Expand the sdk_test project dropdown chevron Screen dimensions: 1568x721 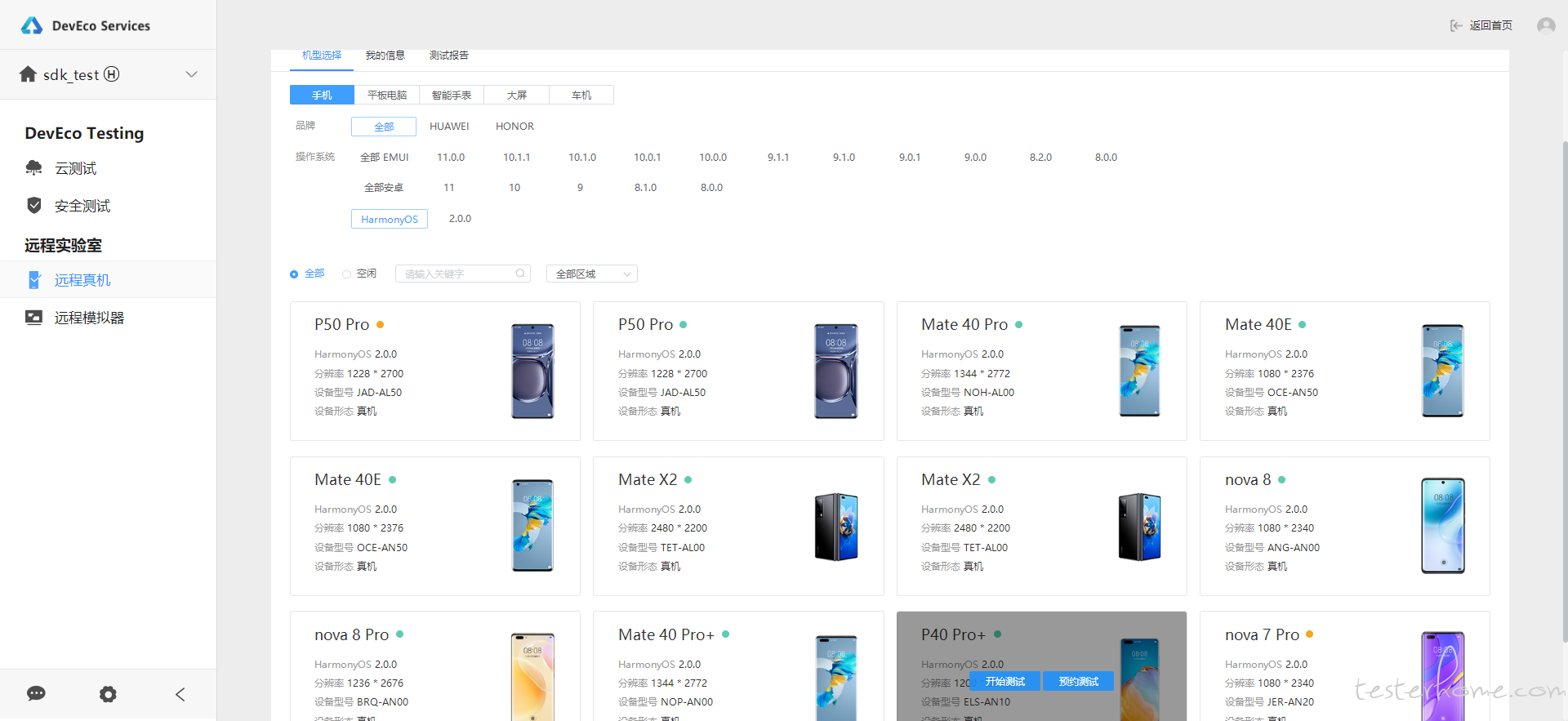click(191, 74)
